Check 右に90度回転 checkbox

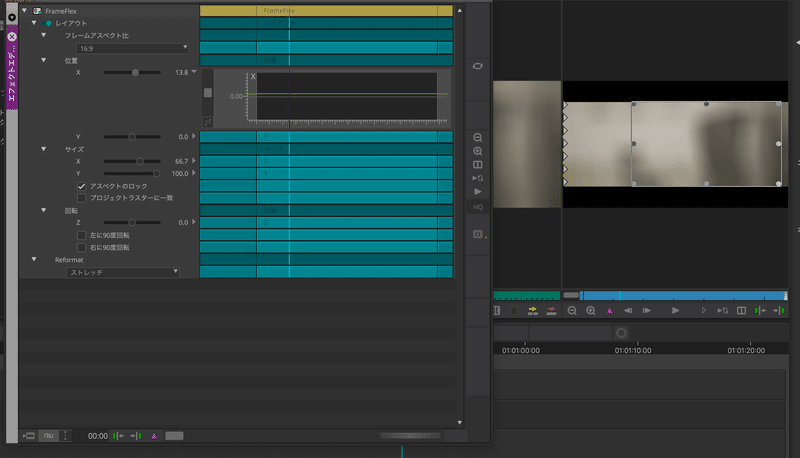point(82,247)
